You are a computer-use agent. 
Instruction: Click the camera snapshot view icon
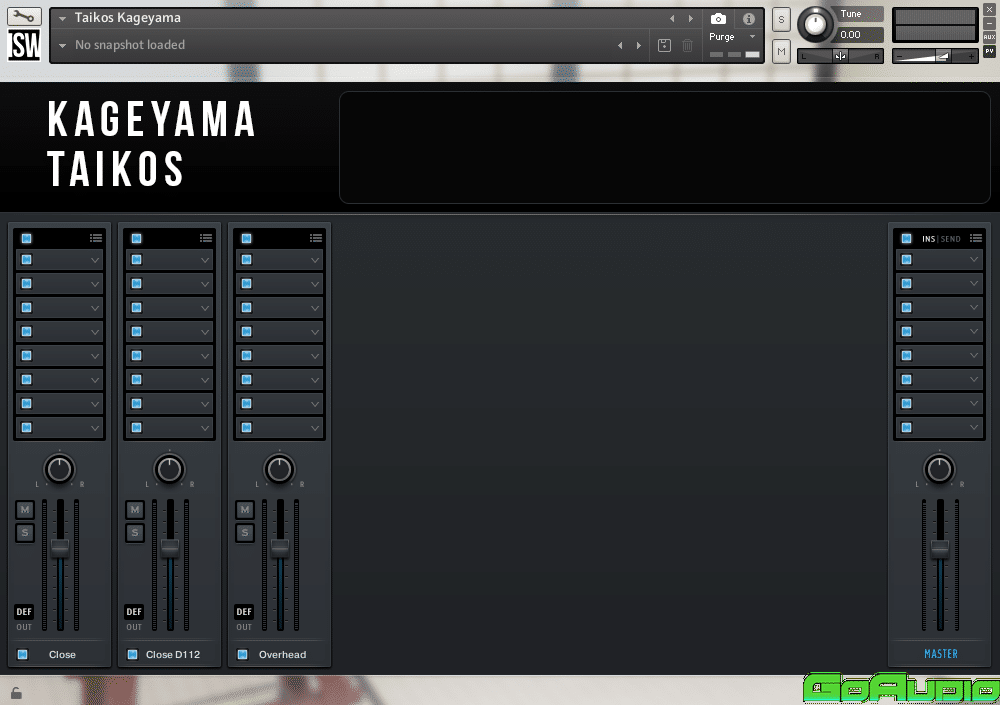tap(718, 19)
